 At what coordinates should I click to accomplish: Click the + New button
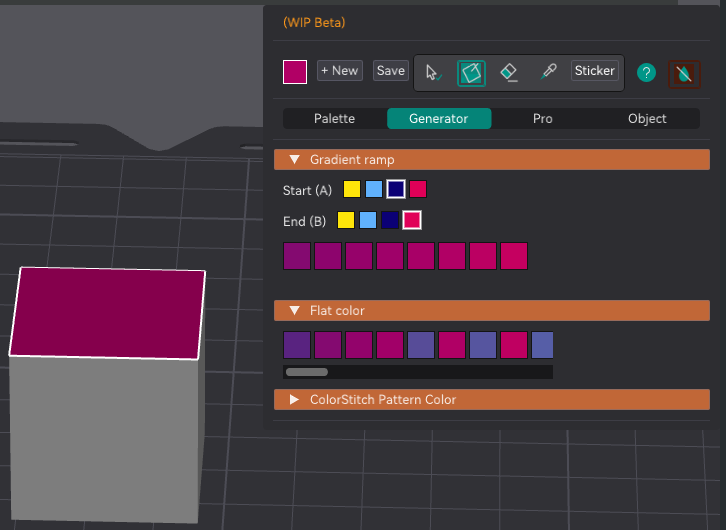(340, 71)
